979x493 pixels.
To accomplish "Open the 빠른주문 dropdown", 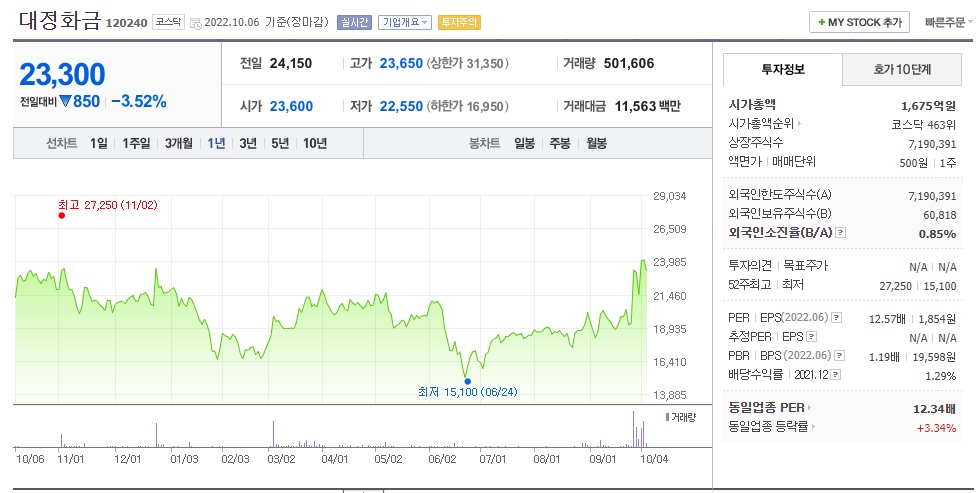I will 948,22.
